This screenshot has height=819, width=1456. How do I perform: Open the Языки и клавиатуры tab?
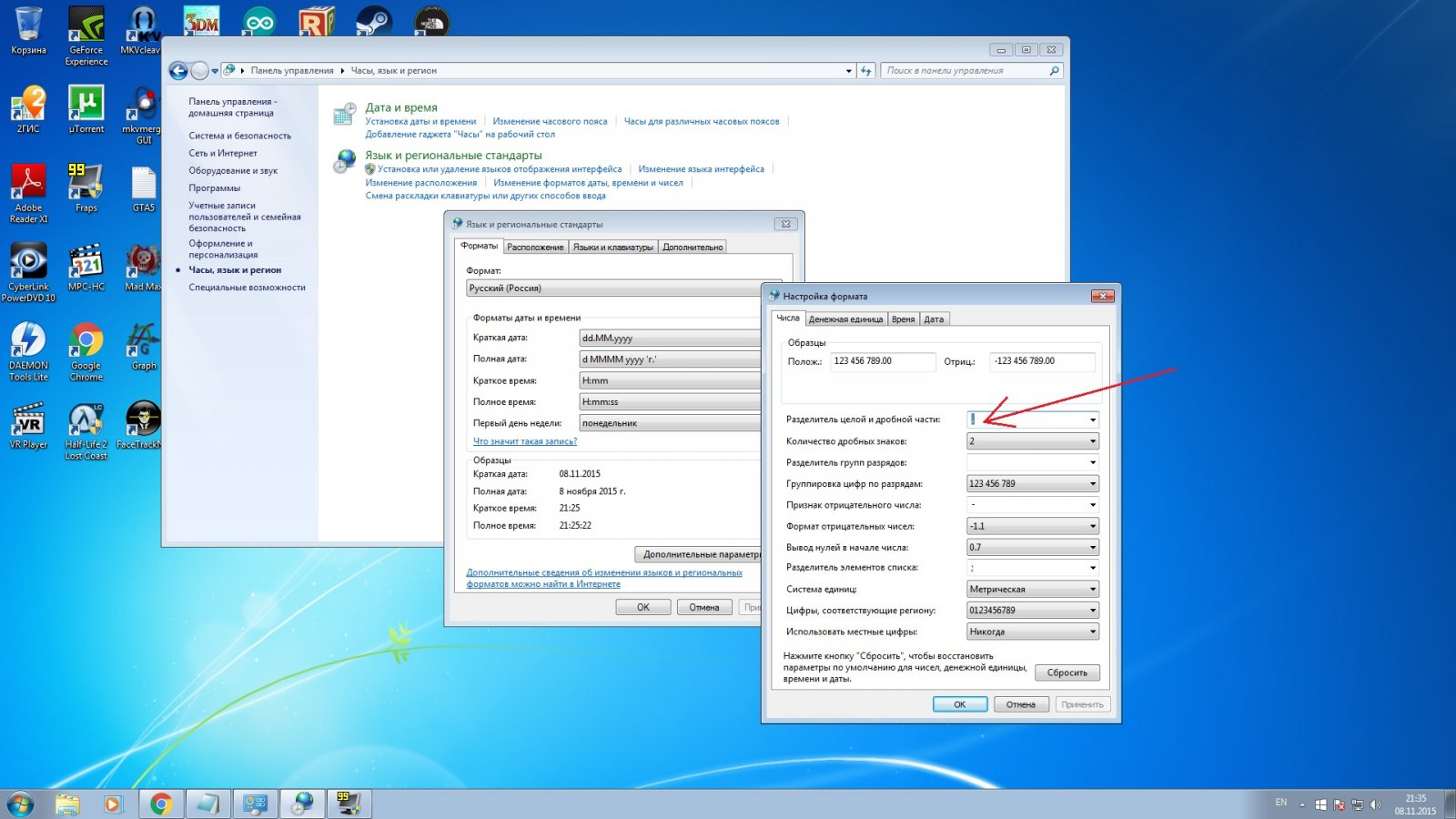613,248
